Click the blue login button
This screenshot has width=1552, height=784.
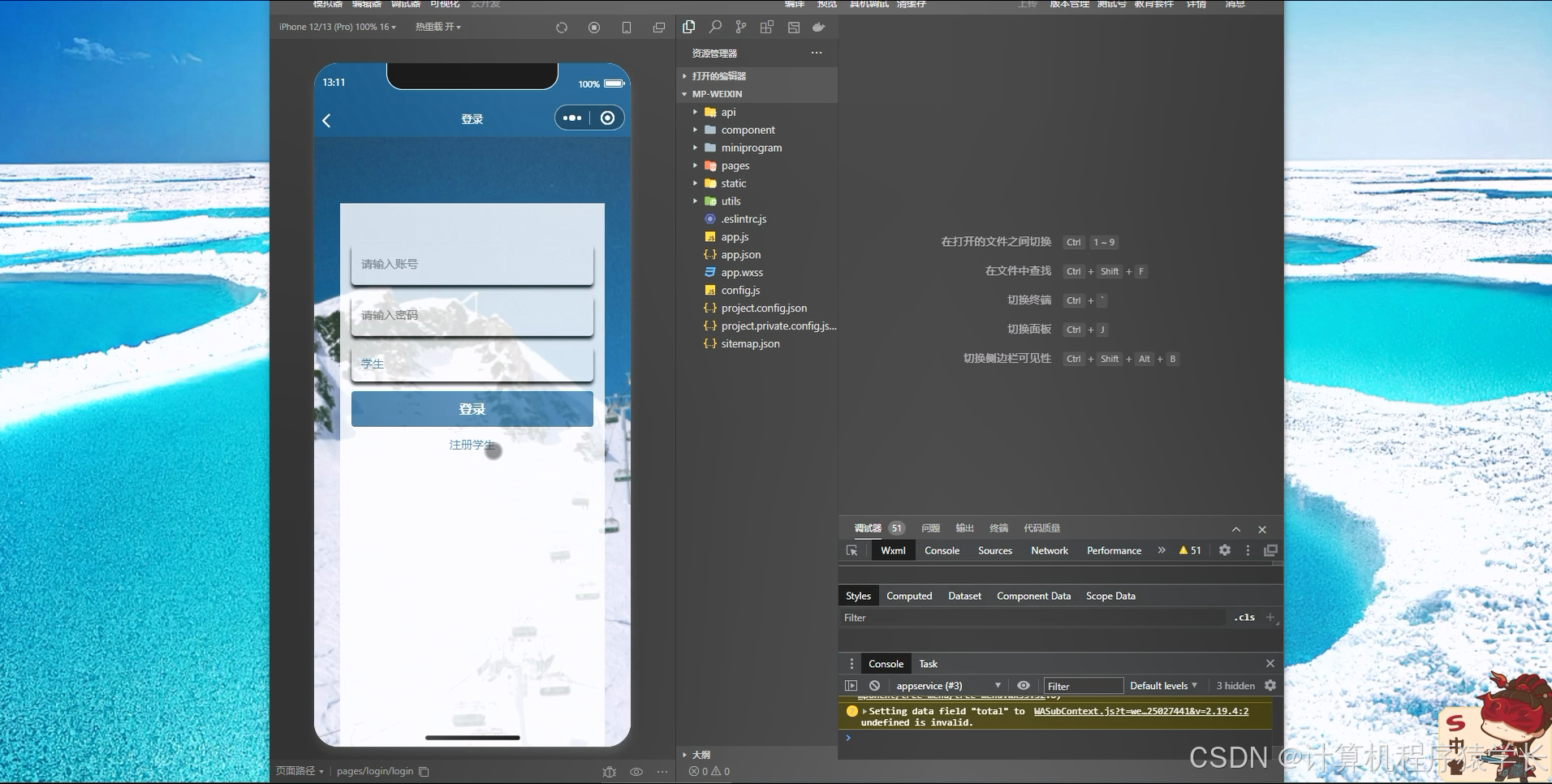pos(472,409)
